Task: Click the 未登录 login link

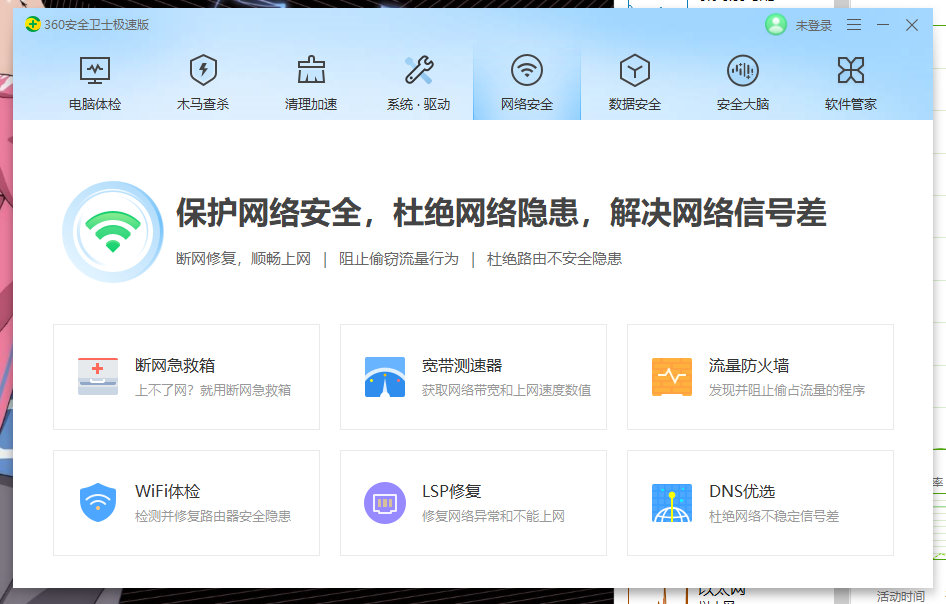Action: 815,25
